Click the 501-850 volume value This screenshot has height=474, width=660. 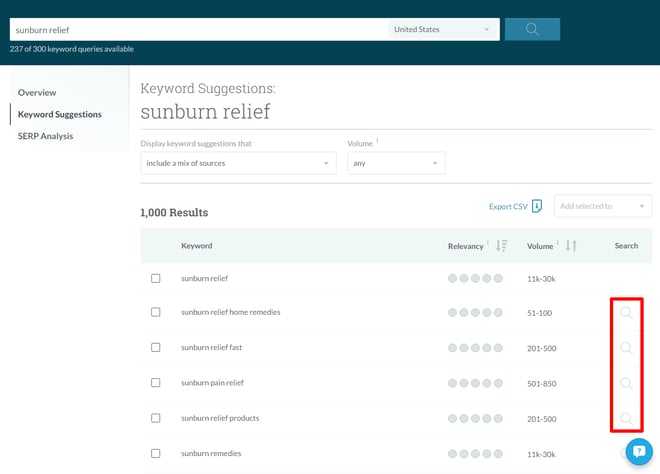click(x=542, y=383)
